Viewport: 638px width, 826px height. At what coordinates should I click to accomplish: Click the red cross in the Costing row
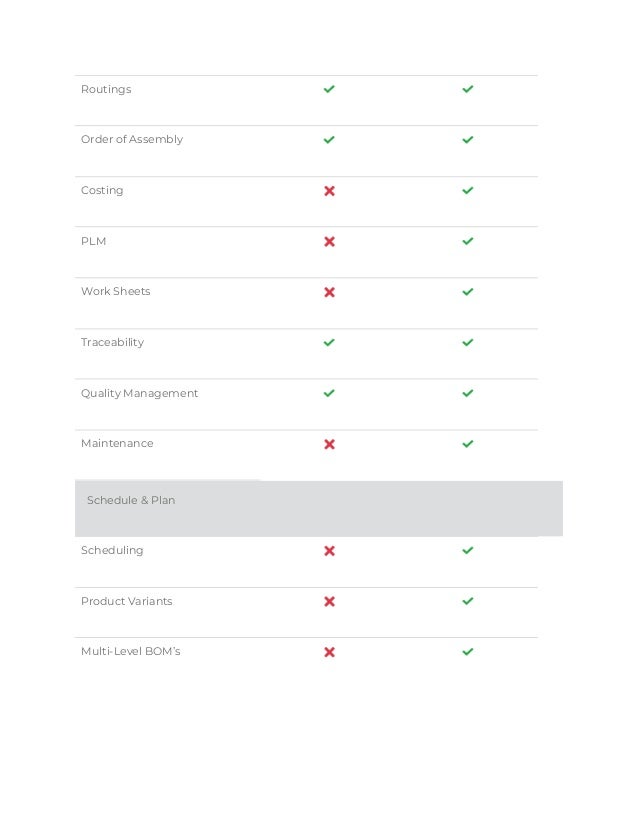(x=329, y=191)
